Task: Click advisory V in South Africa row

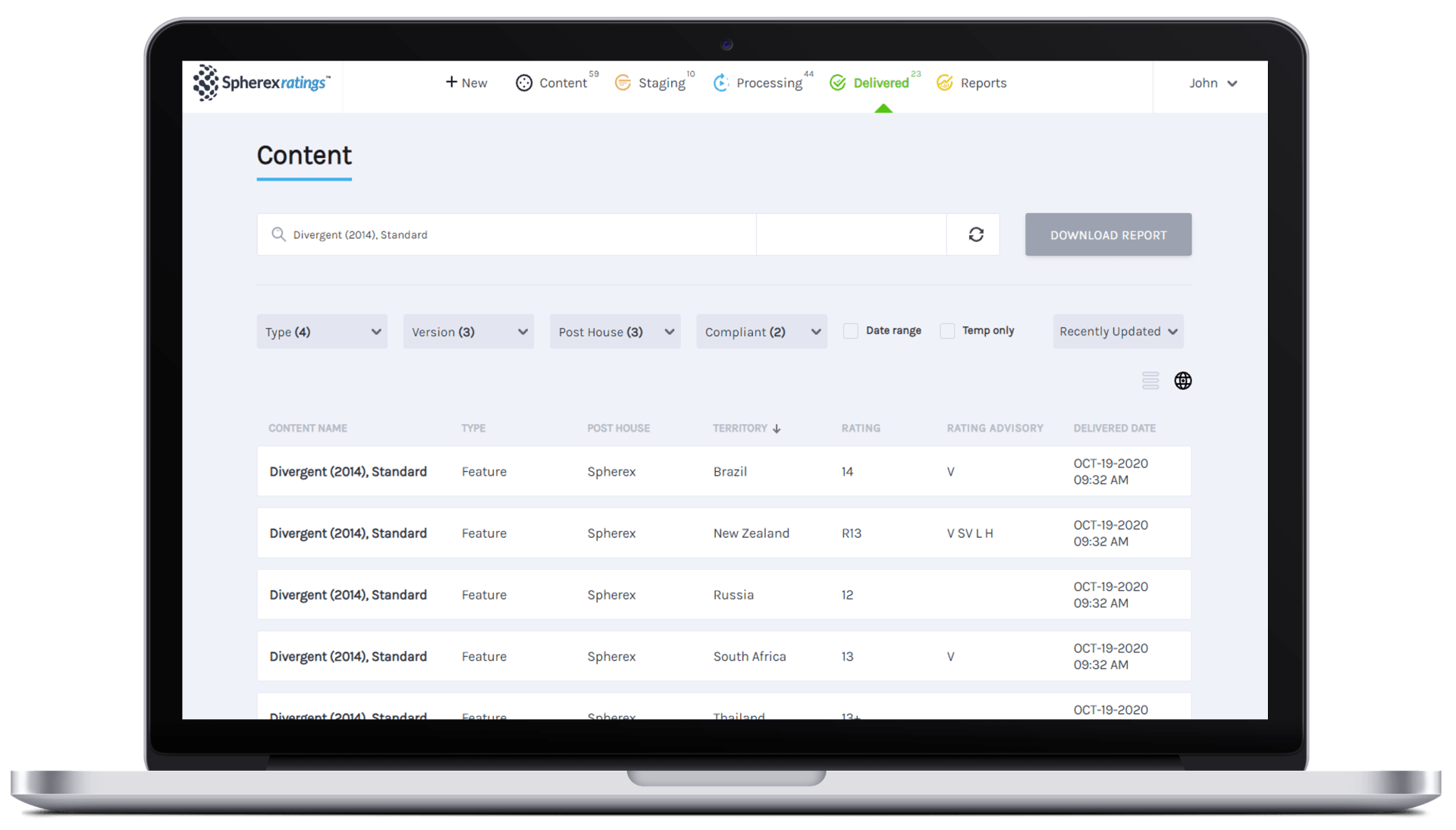Action: click(x=951, y=656)
